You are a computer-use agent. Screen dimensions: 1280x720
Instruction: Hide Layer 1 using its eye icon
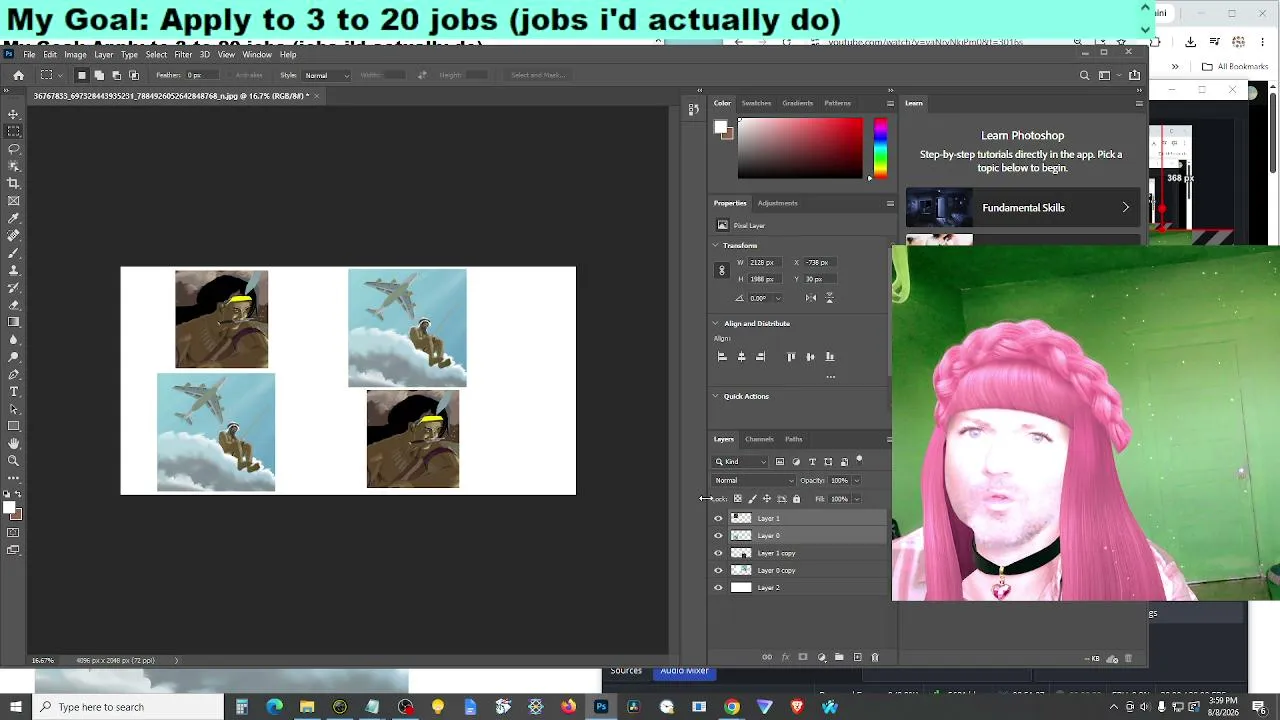718,518
